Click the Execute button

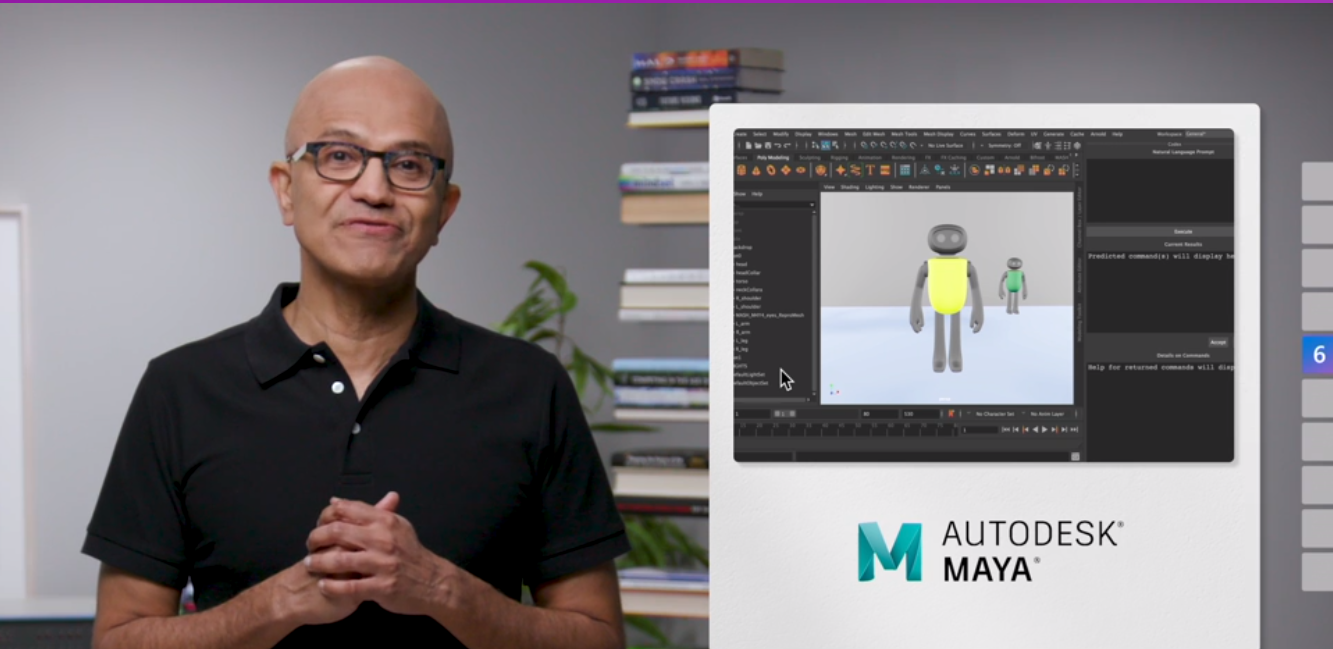pyautogui.click(x=1159, y=231)
